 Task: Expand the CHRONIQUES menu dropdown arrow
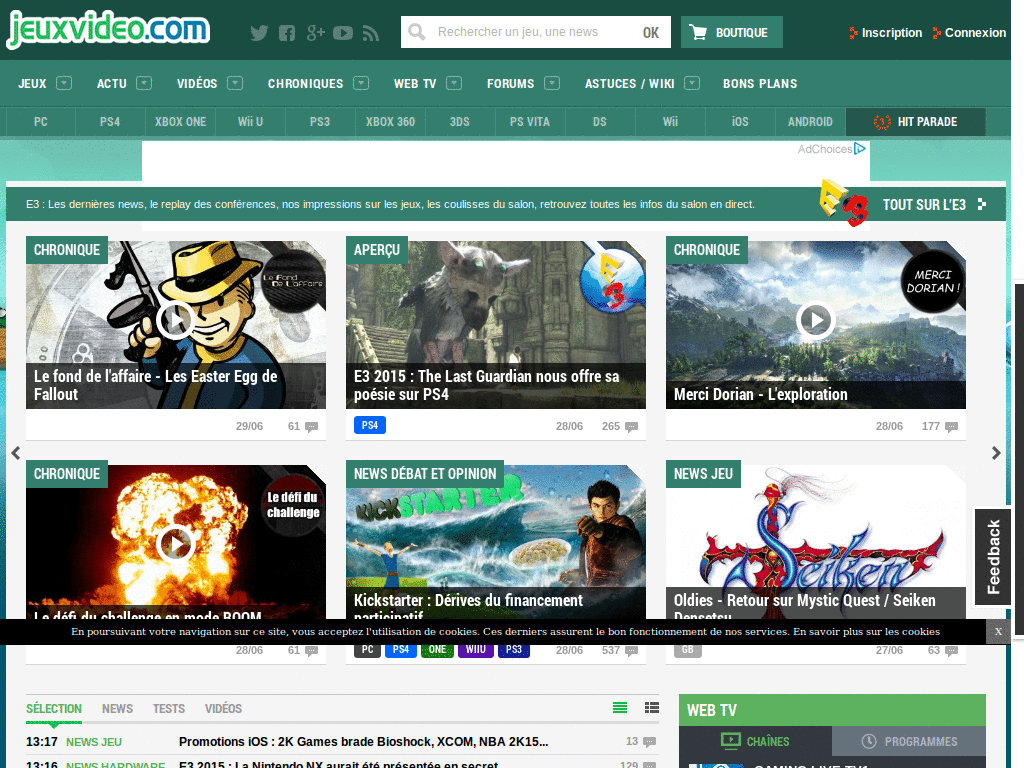click(361, 83)
